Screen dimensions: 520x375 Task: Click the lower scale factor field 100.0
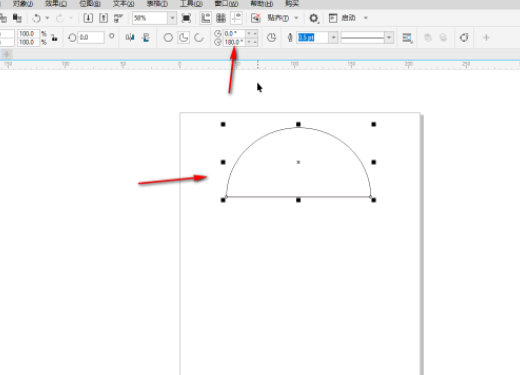point(29,42)
